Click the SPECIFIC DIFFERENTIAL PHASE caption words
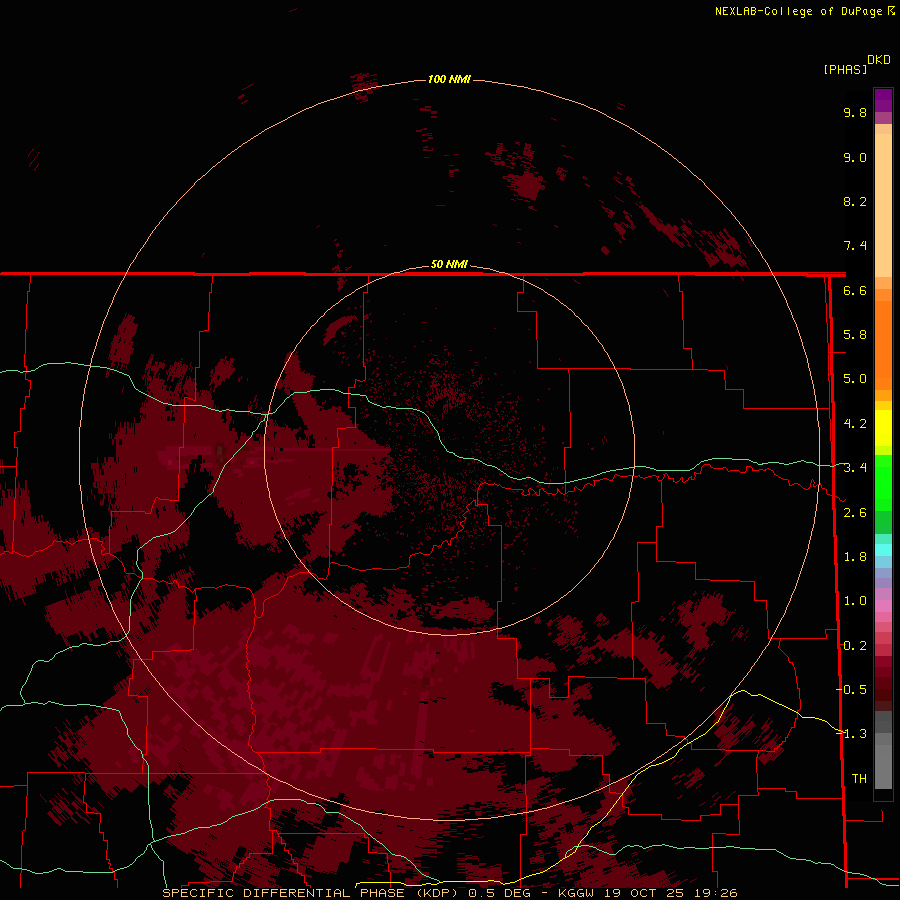 click(284, 893)
